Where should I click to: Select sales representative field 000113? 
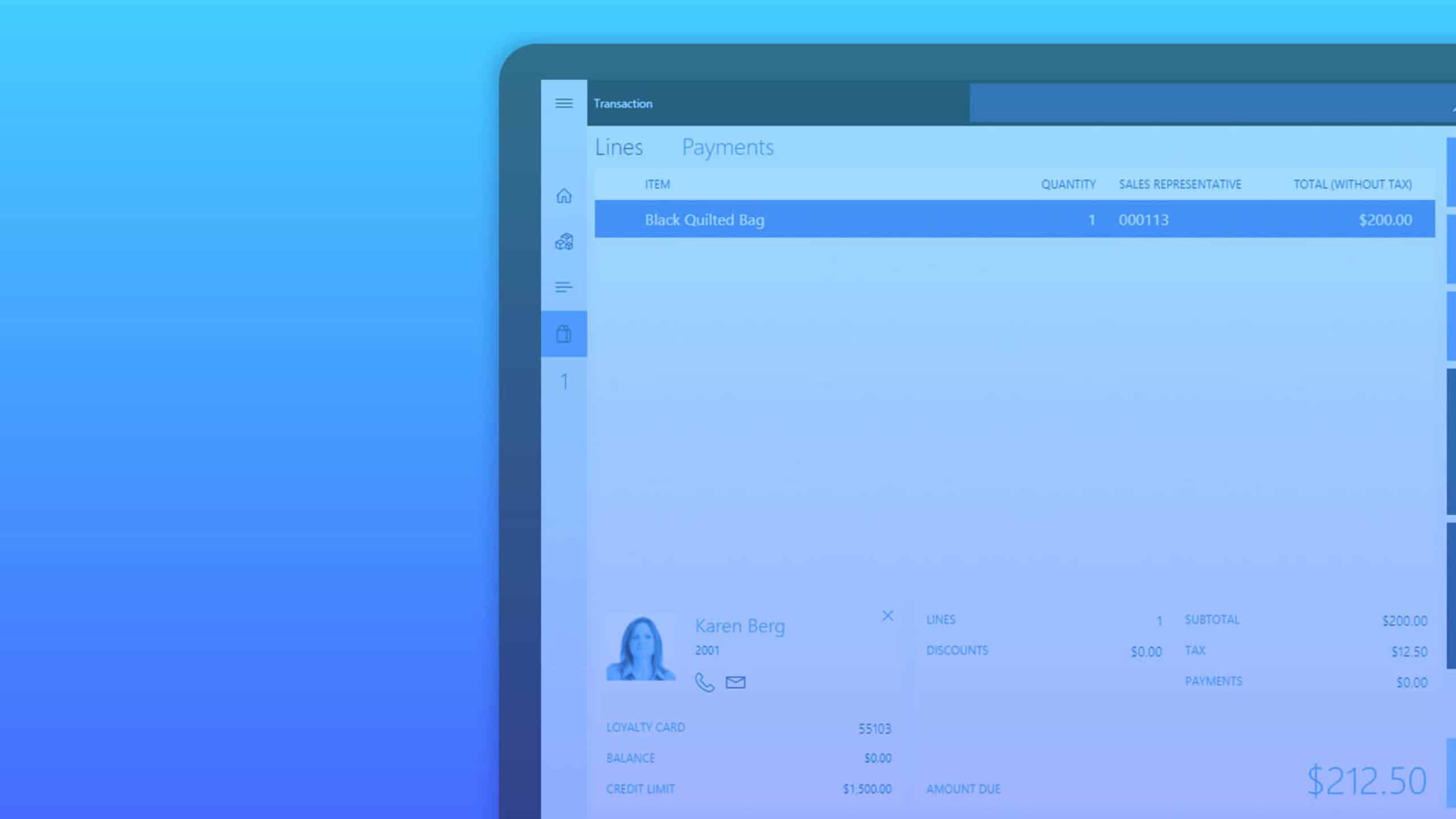coord(1143,219)
